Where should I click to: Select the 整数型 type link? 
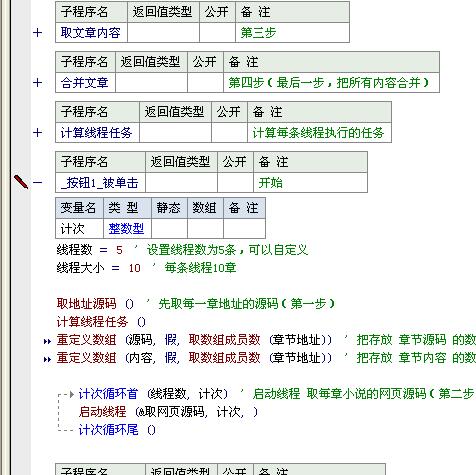point(126,229)
